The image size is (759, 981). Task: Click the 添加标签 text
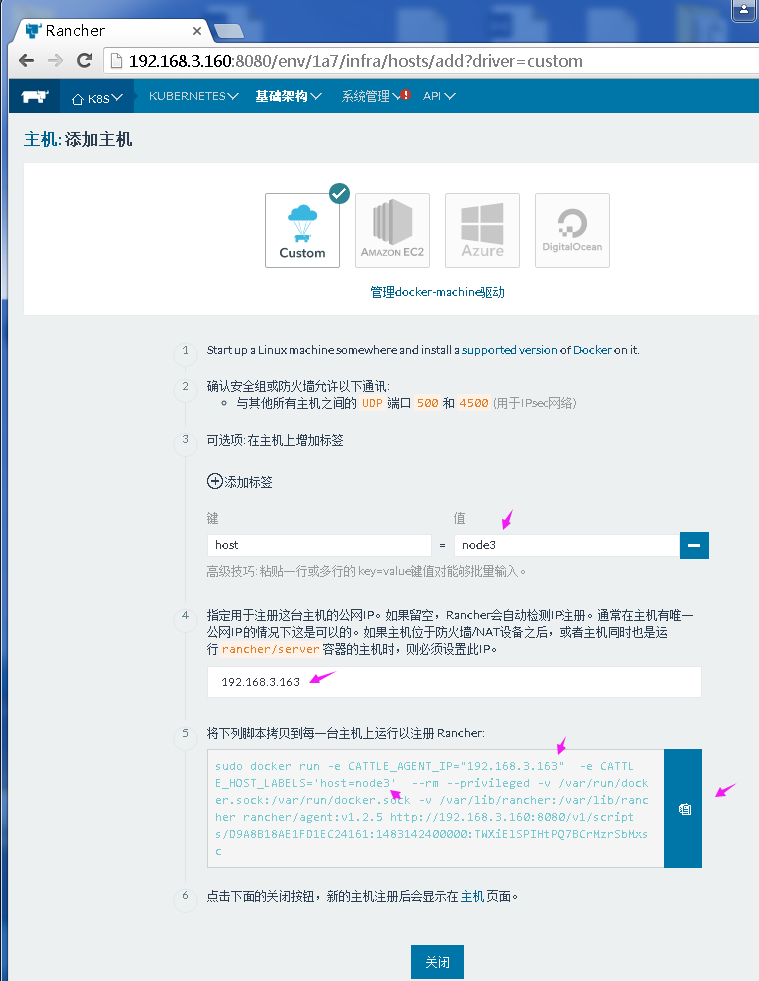(x=248, y=482)
